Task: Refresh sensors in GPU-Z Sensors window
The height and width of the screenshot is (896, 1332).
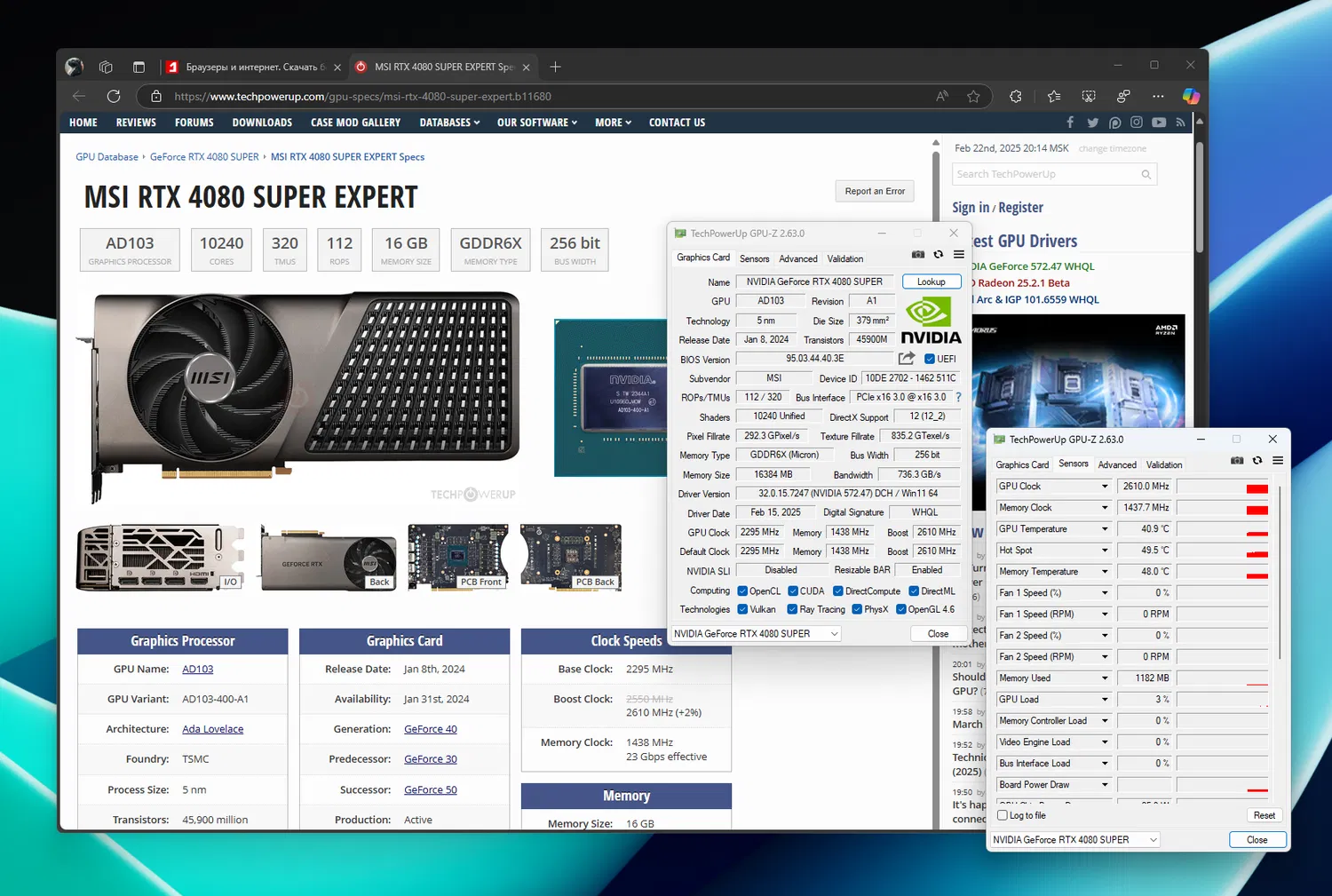Action: click(1257, 461)
